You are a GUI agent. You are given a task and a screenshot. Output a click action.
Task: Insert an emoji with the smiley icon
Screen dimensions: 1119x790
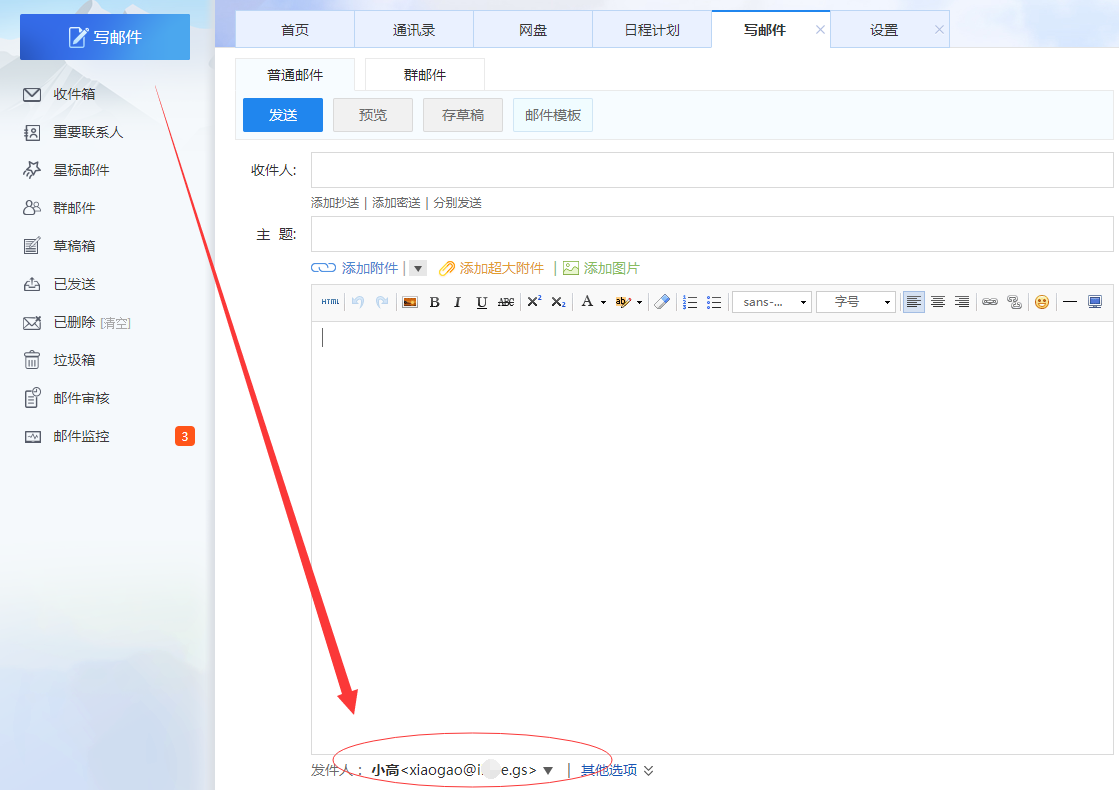[1040, 302]
